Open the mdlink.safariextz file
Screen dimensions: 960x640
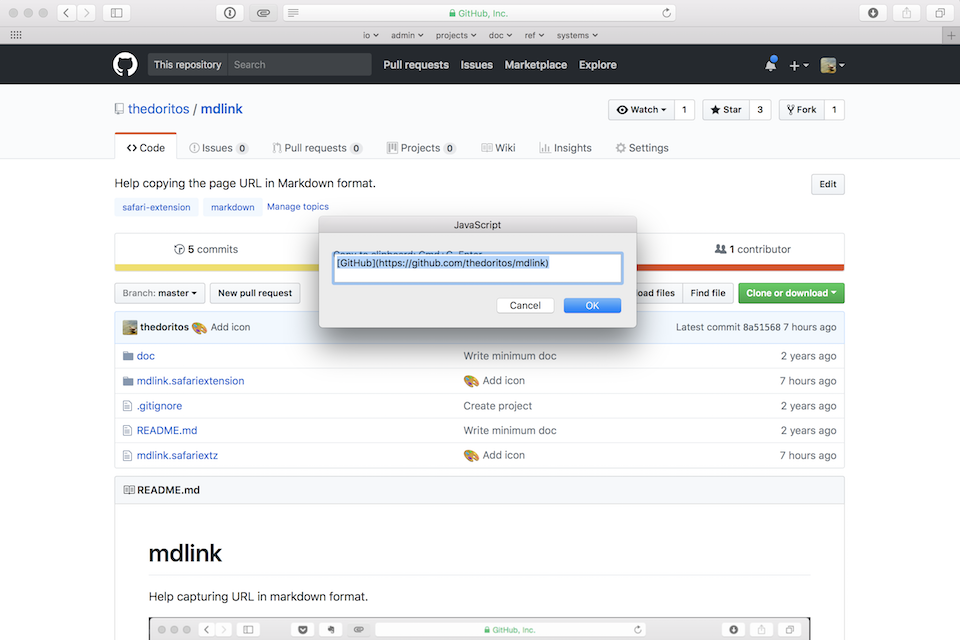click(178, 456)
